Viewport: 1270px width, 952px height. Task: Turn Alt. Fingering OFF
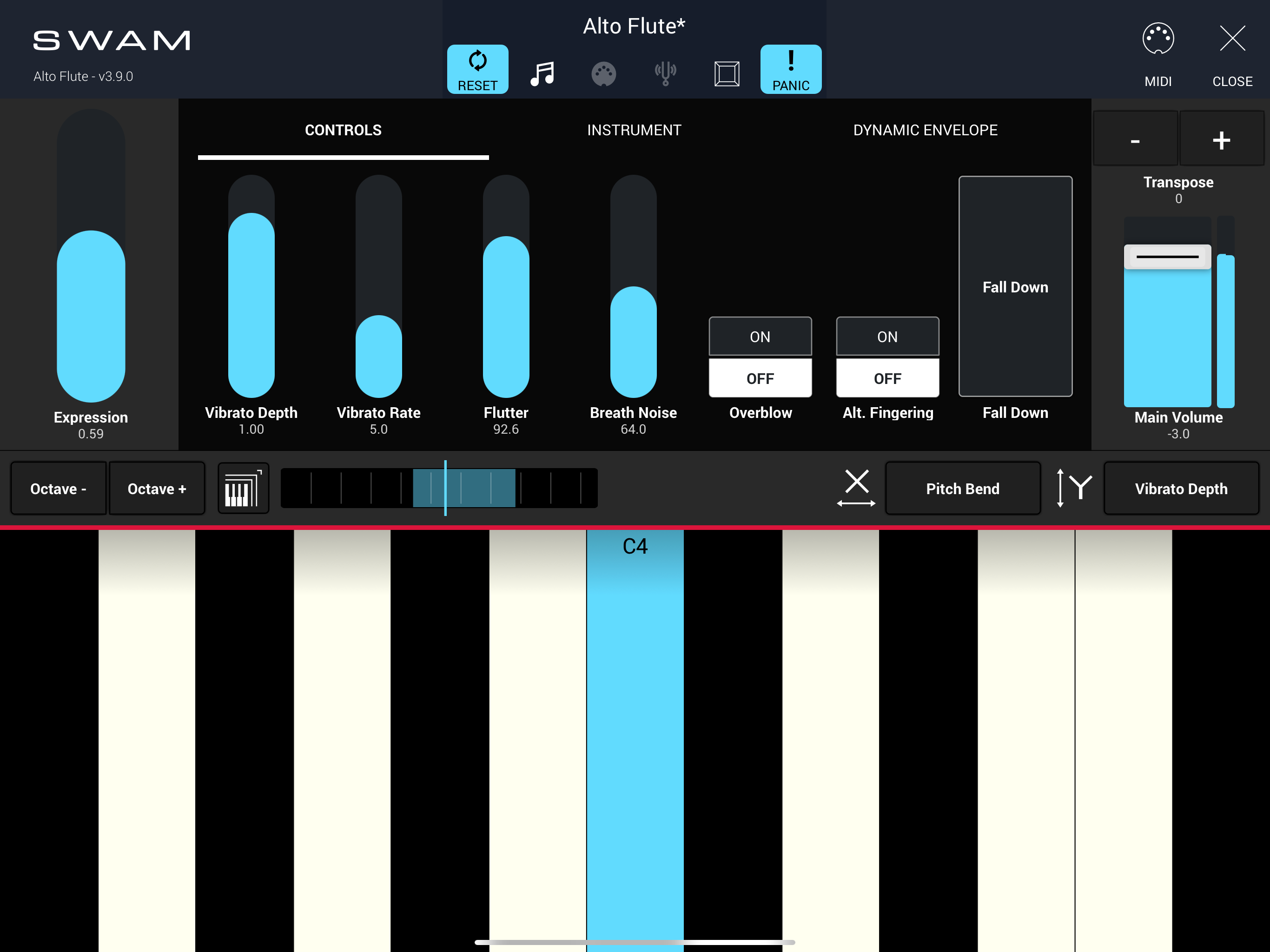[x=887, y=378]
